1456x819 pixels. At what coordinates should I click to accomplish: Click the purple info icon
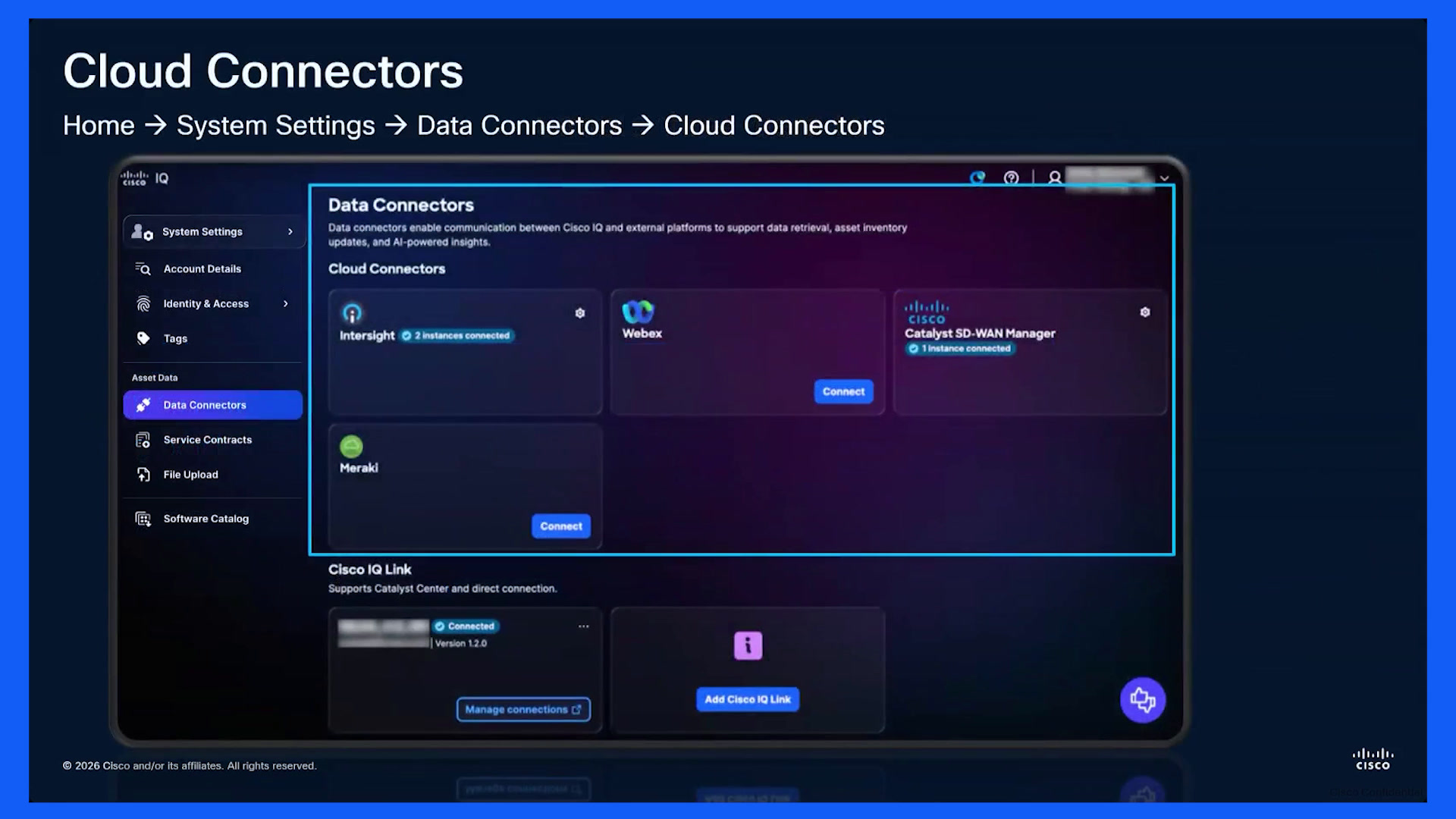click(x=748, y=645)
